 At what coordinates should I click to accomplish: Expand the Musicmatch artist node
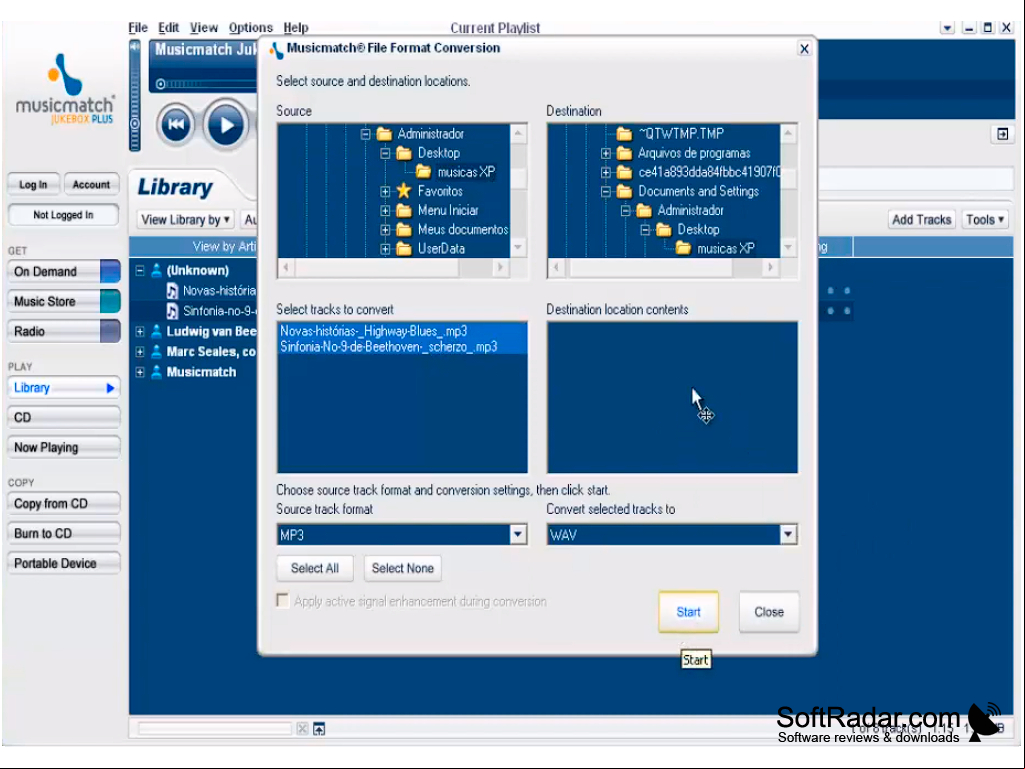(x=140, y=372)
